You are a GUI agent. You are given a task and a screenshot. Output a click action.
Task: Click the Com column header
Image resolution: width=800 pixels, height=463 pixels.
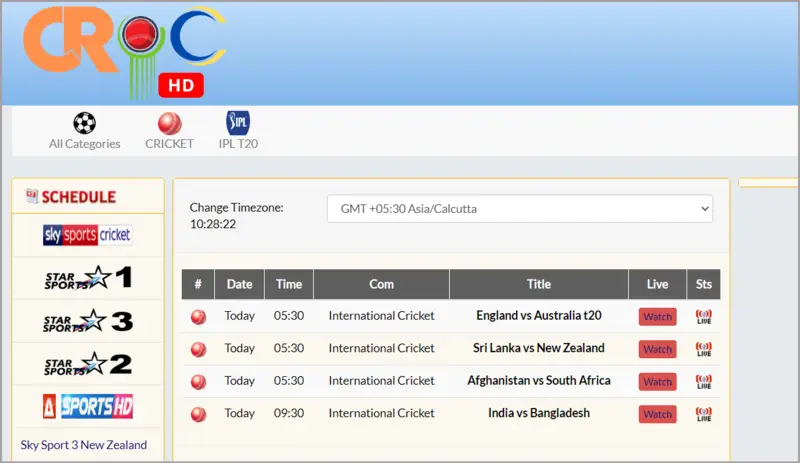click(x=382, y=284)
